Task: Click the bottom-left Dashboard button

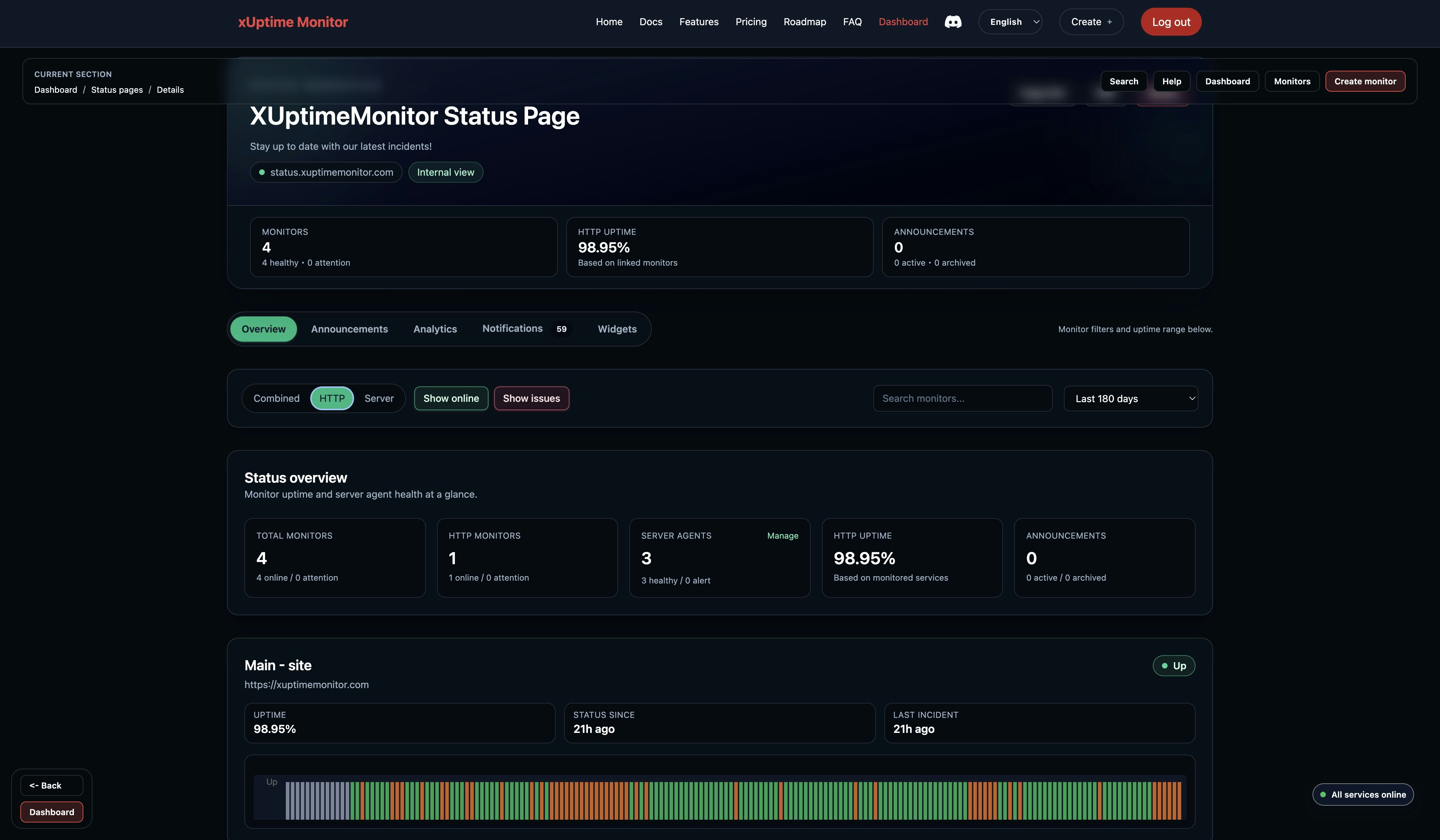Action: coord(51,812)
